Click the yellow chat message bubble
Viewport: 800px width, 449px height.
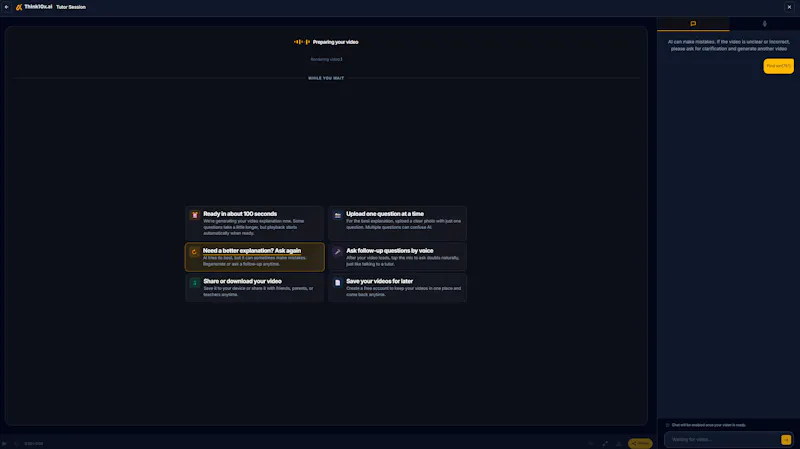coord(778,66)
